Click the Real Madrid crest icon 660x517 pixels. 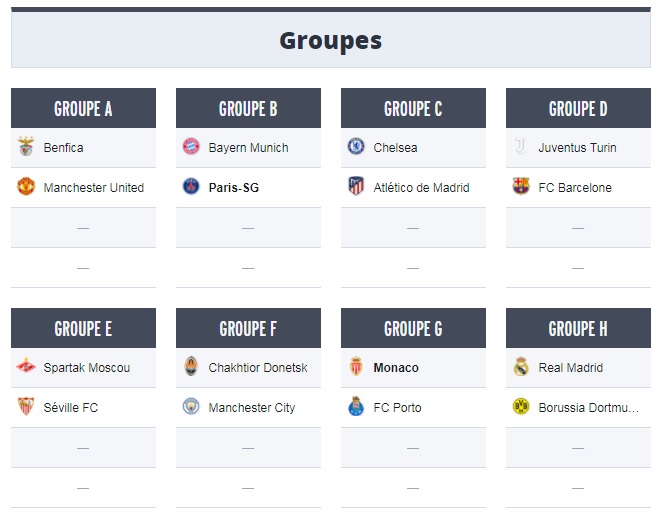[x=521, y=366]
